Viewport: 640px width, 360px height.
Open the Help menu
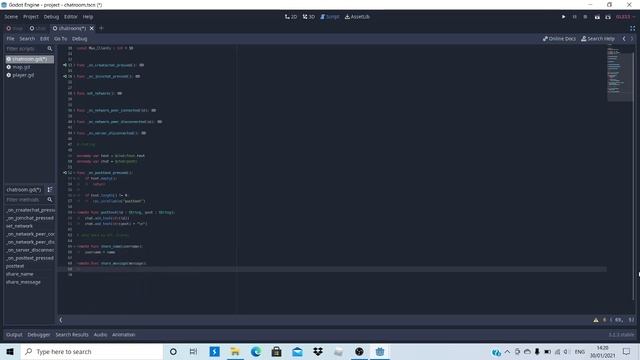point(88,17)
